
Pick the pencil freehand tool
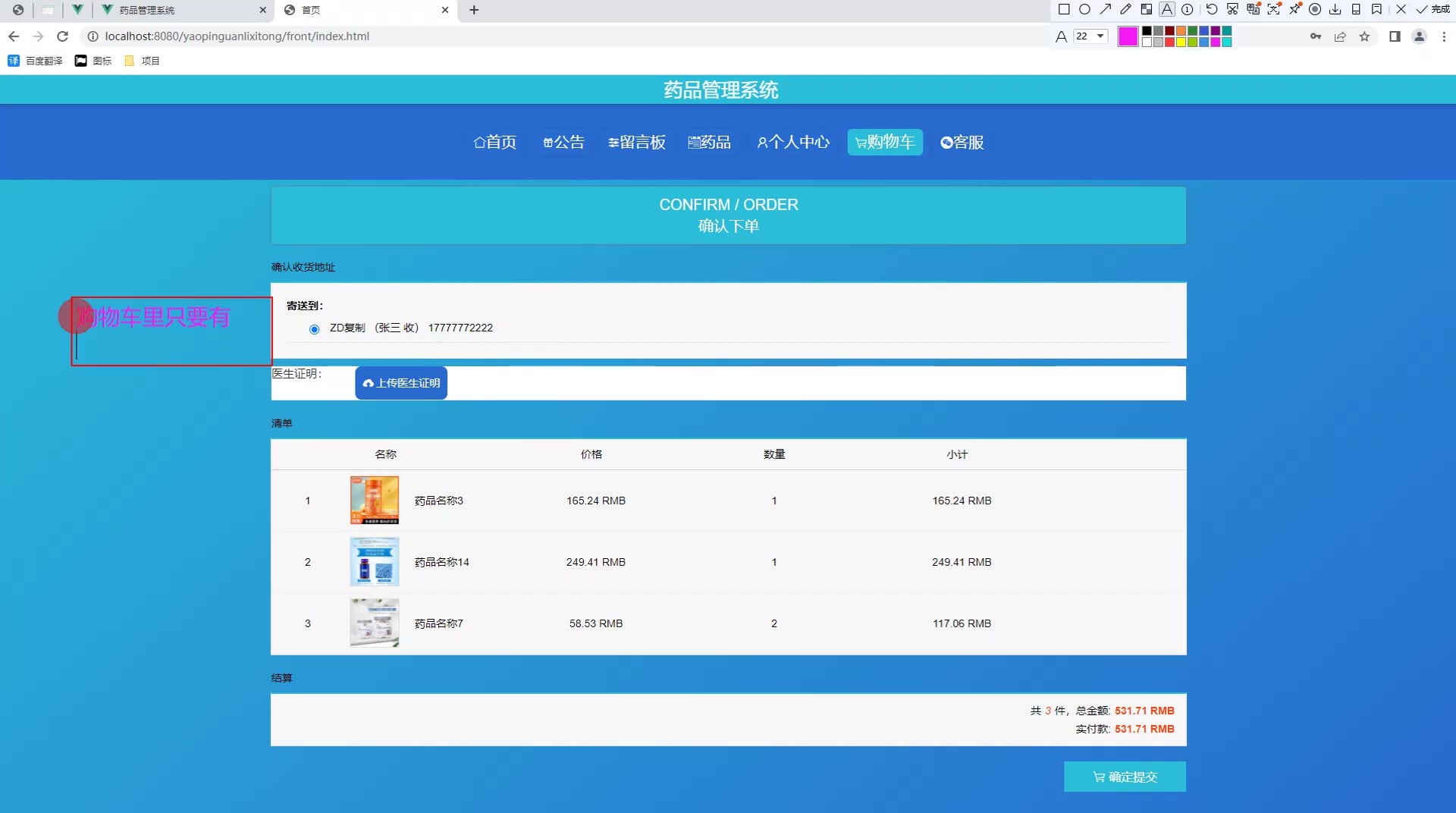coord(1126,10)
